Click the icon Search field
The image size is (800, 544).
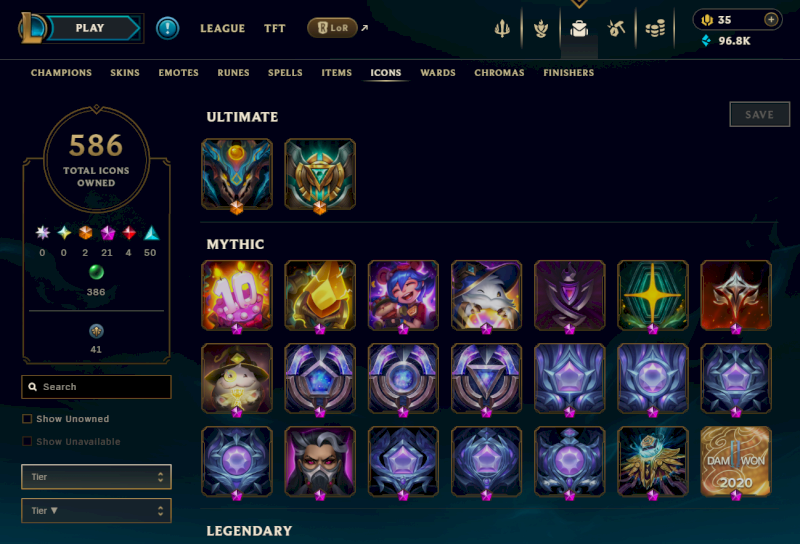tap(96, 387)
